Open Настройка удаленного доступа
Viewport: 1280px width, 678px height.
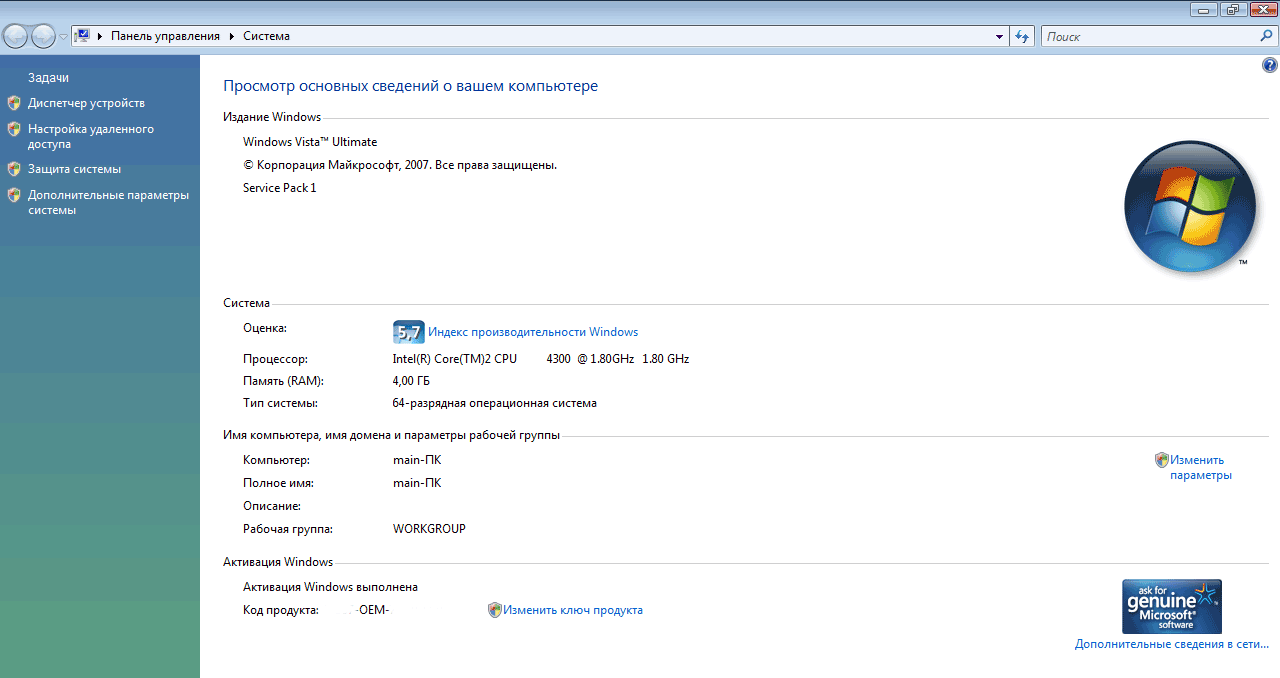pos(91,136)
